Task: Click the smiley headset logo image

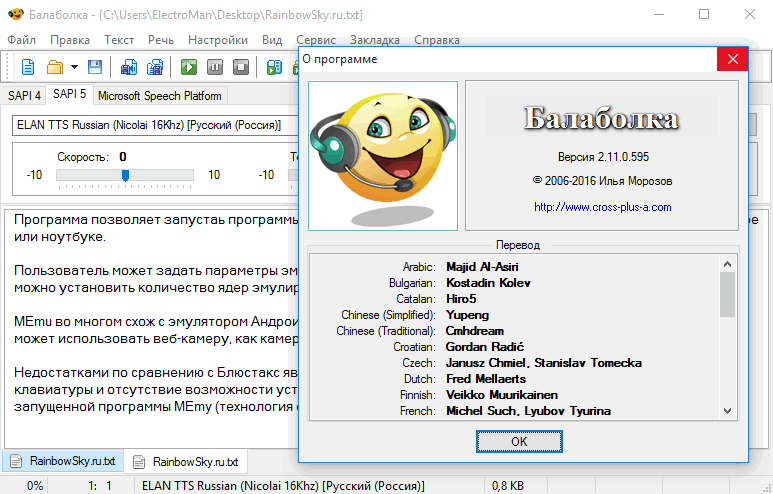Action: click(x=383, y=156)
